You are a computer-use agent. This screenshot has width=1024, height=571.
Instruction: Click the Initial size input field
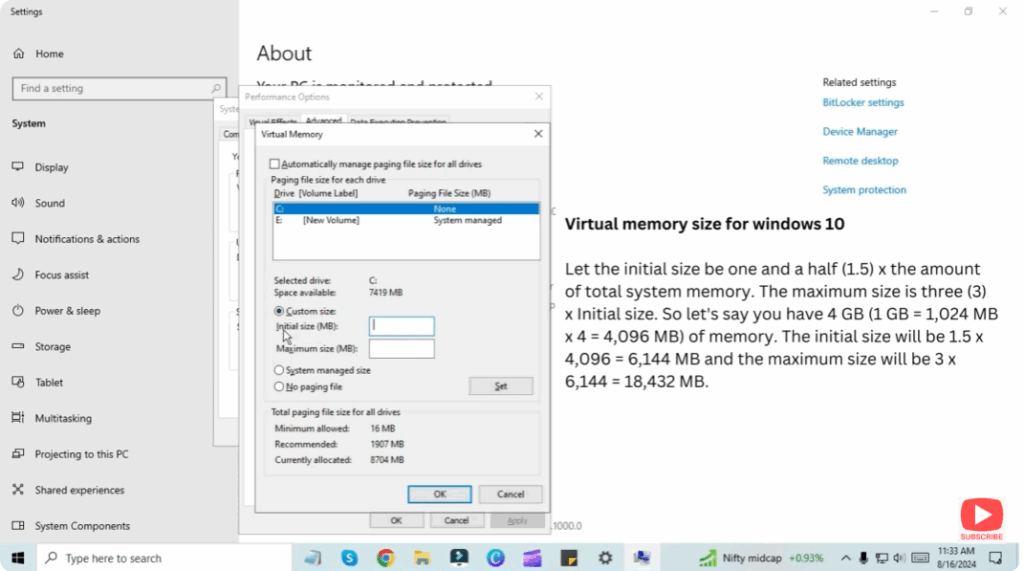point(401,326)
